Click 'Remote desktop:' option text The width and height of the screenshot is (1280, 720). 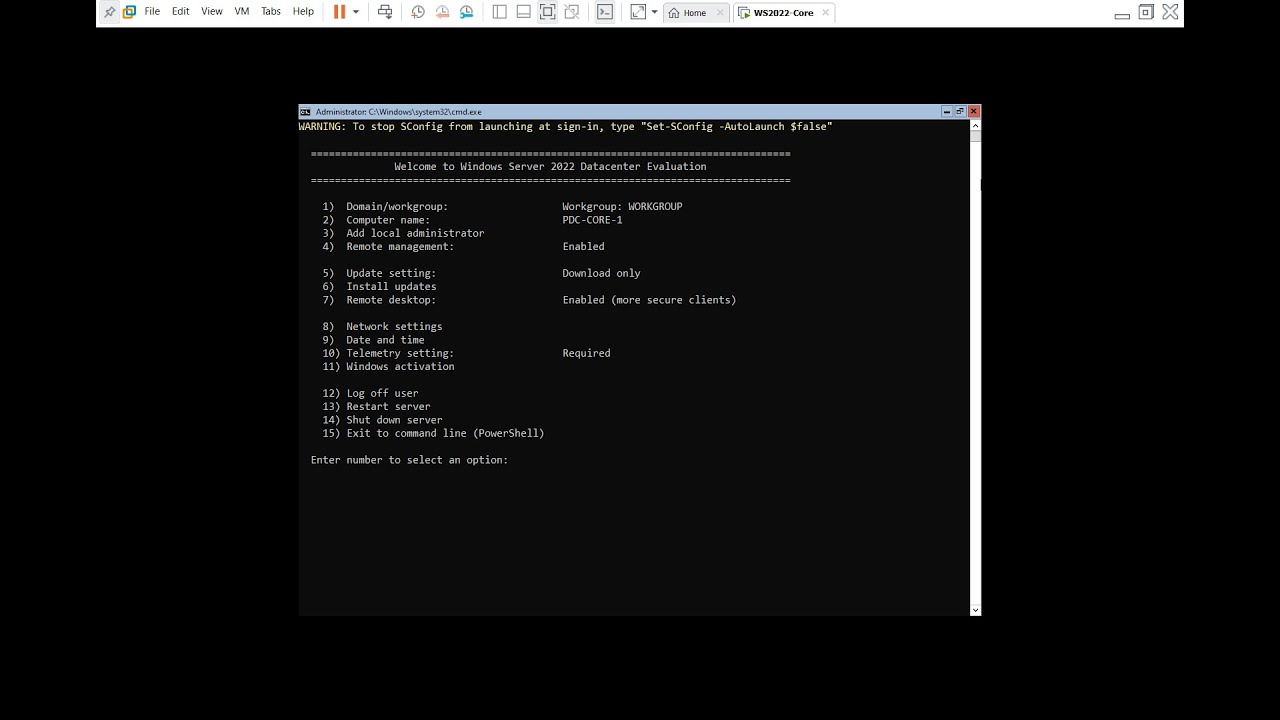[x=391, y=300]
